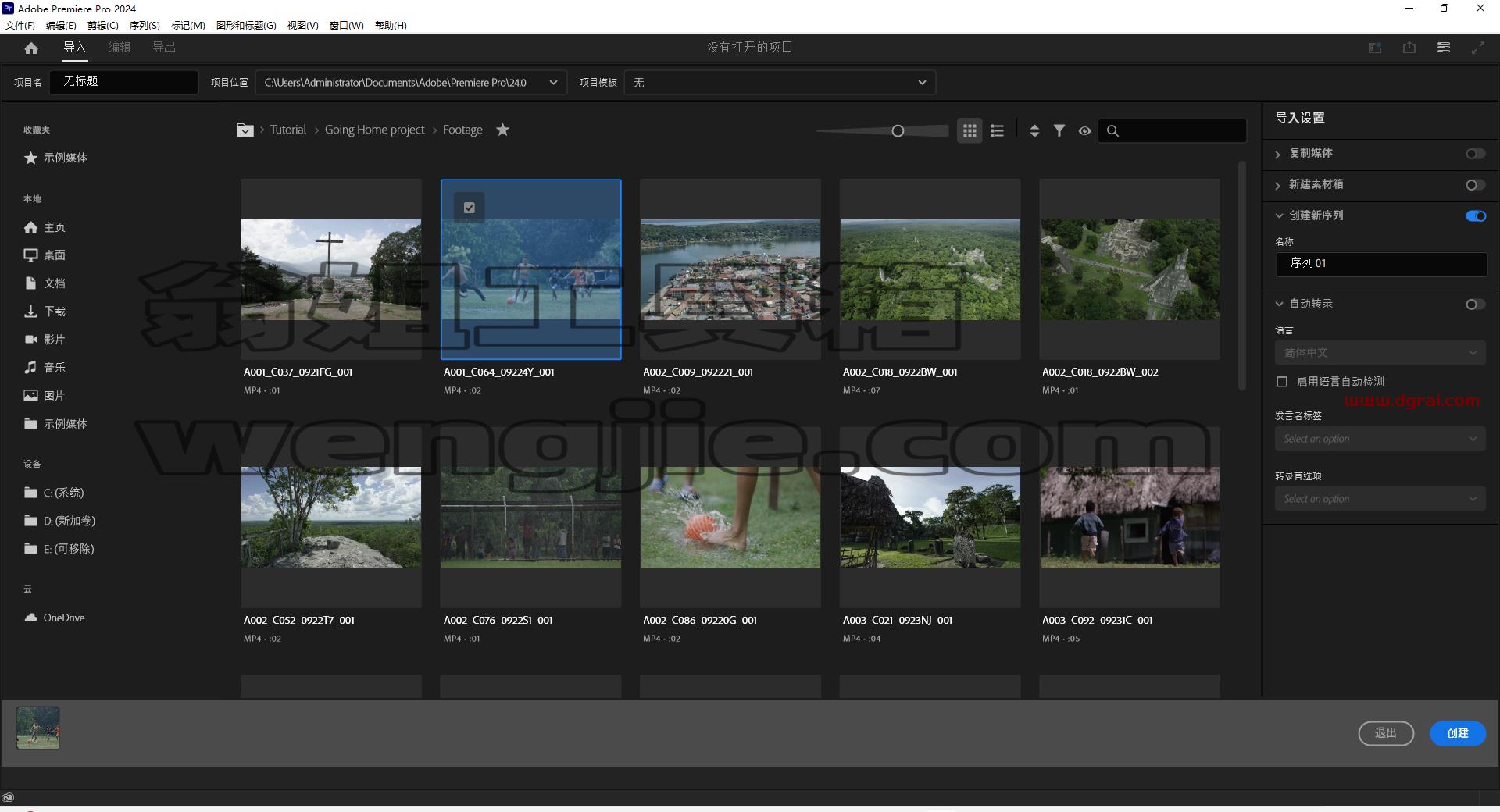The image size is (1500, 812).
Task: Switch to the 编辑 tab
Action: tap(120, 48)
